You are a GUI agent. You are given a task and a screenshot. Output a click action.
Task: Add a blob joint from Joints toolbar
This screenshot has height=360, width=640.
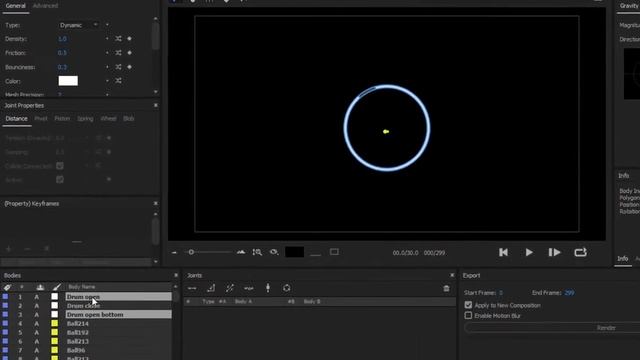287,288
